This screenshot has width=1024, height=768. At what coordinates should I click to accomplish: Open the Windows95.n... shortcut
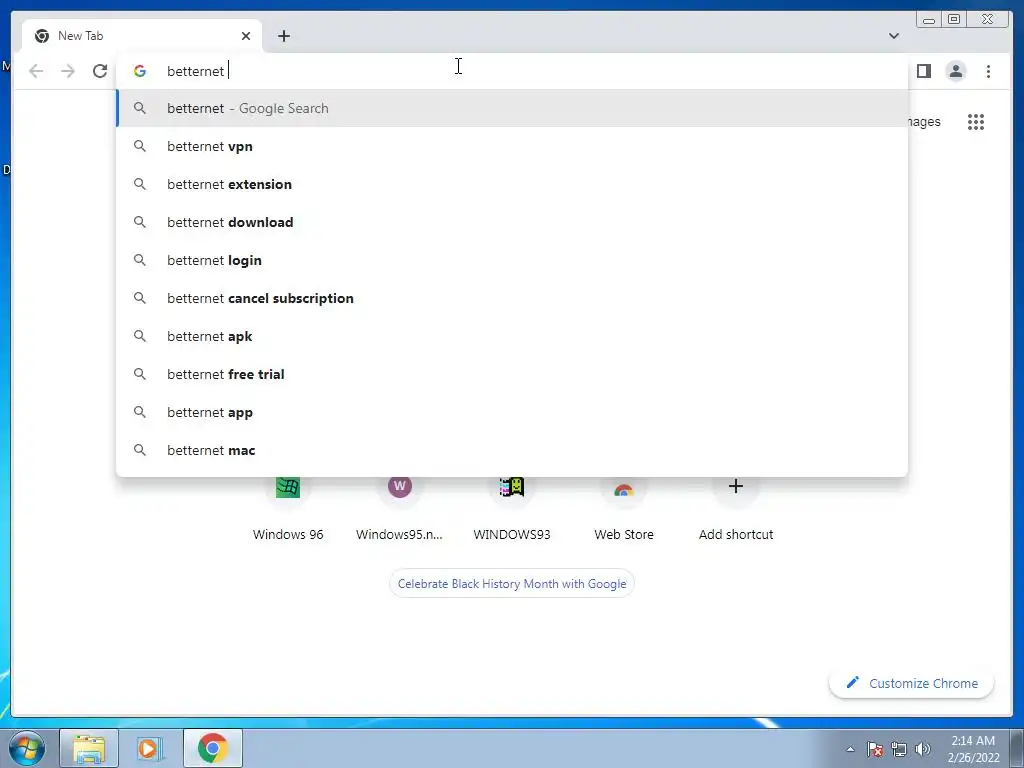(x=400, y=509)
